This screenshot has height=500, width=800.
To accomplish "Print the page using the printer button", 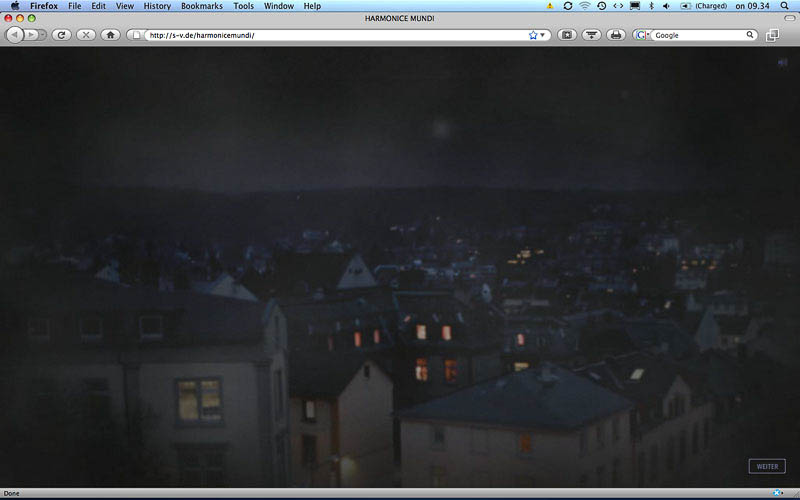I will click(x=616, y=35).
